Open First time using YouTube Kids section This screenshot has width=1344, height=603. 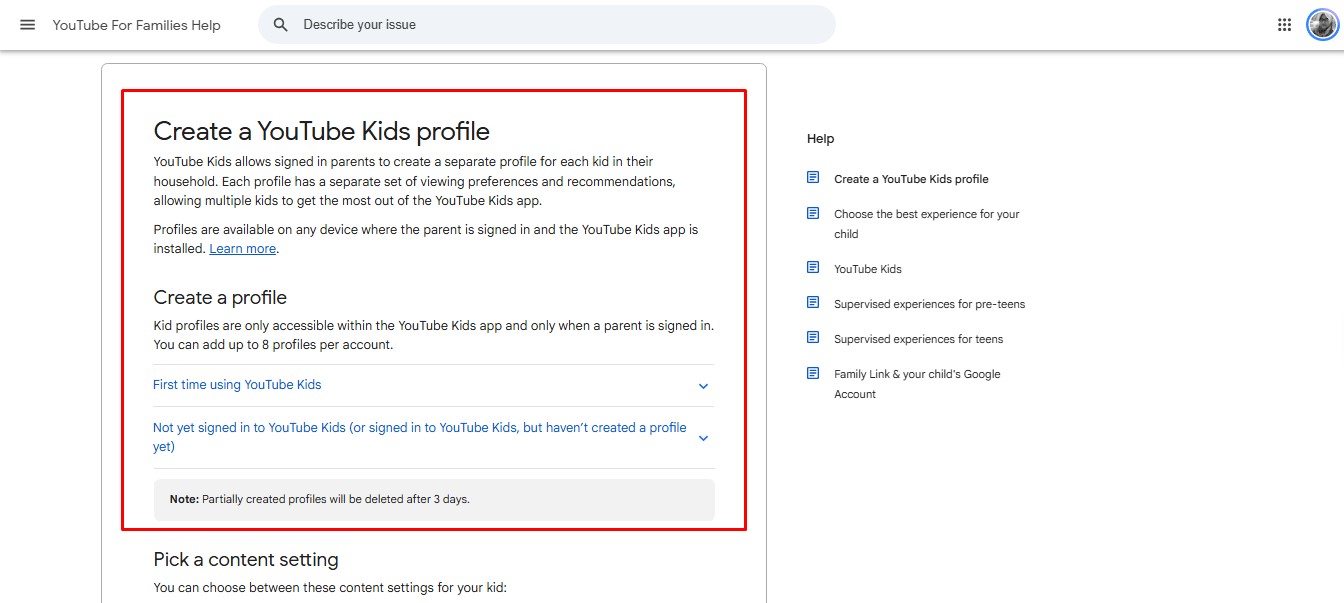434,385
